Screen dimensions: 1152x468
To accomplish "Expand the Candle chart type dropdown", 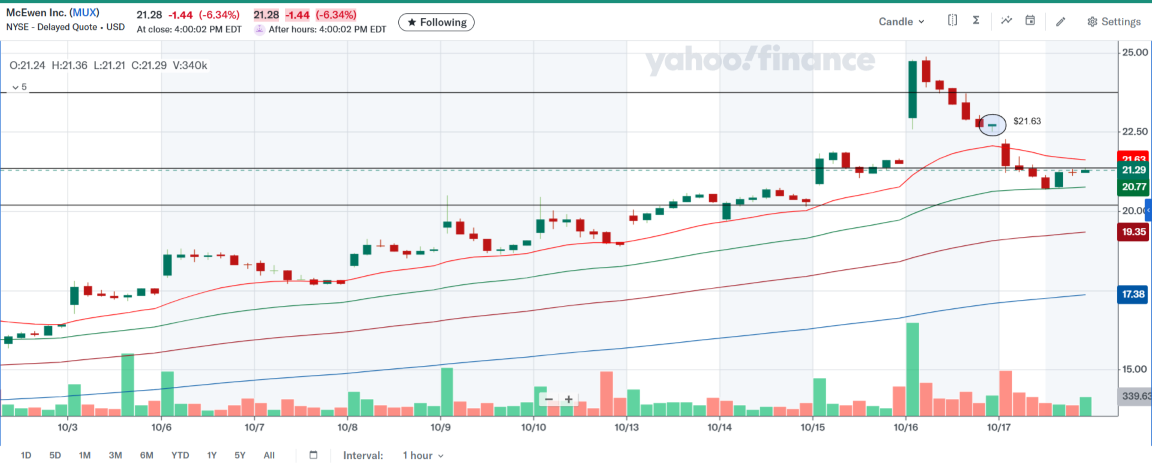I will pyautogui.click(x=901, y=21).
